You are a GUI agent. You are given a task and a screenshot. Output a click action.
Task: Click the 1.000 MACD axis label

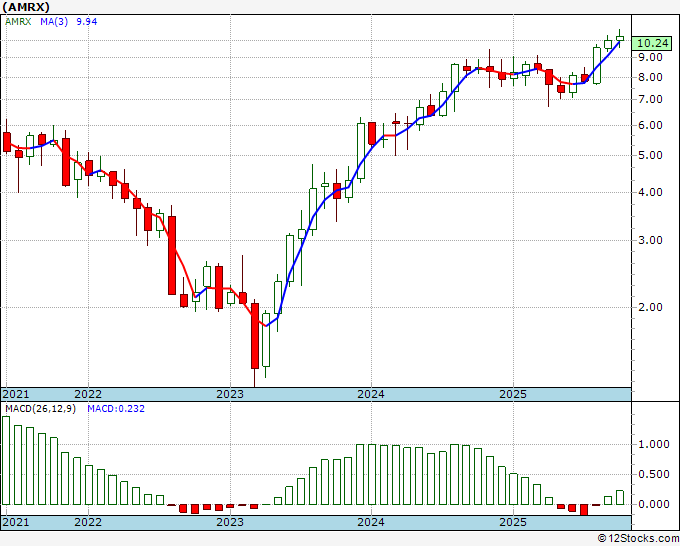654,444
